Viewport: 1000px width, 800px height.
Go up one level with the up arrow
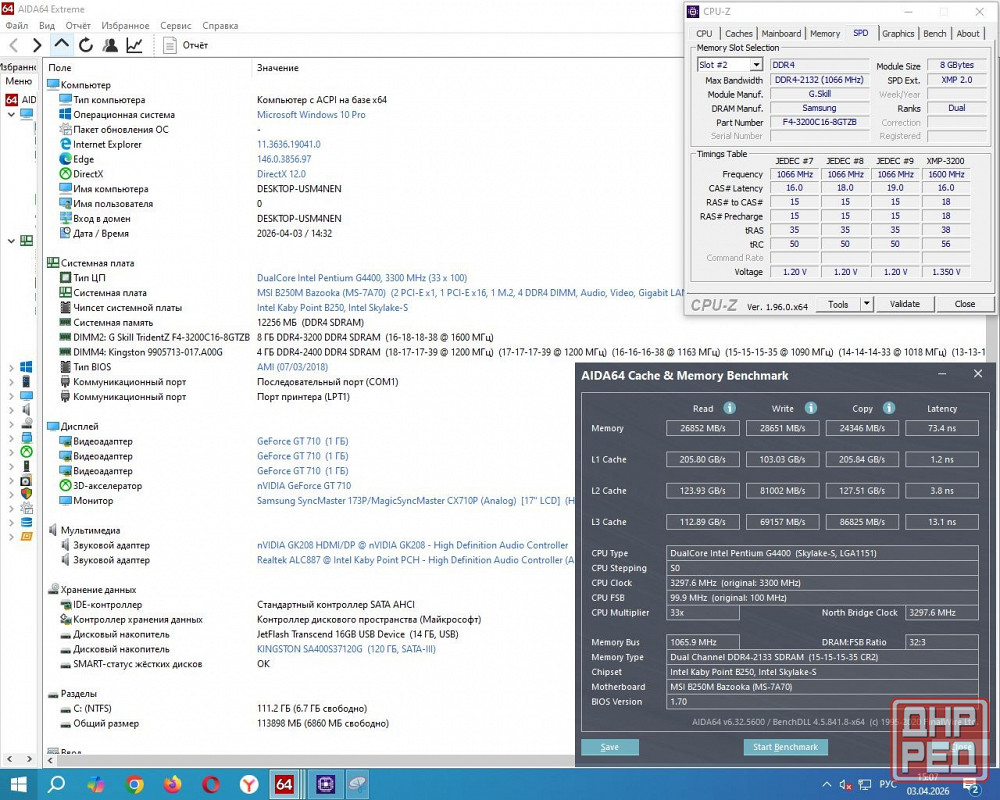click(x=62, y=45)
